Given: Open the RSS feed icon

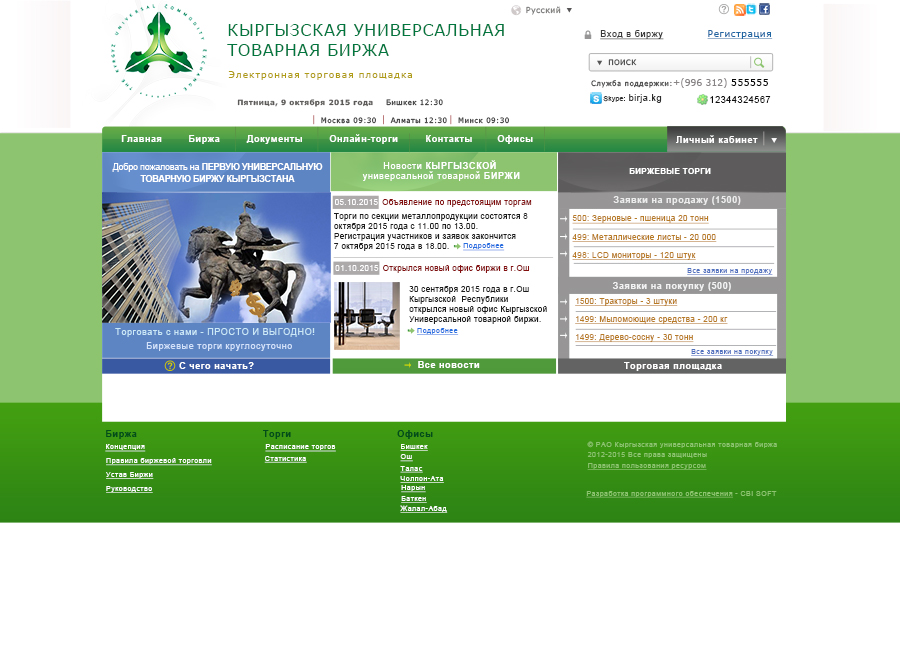Looking at the screenshot, I should 739,9.
